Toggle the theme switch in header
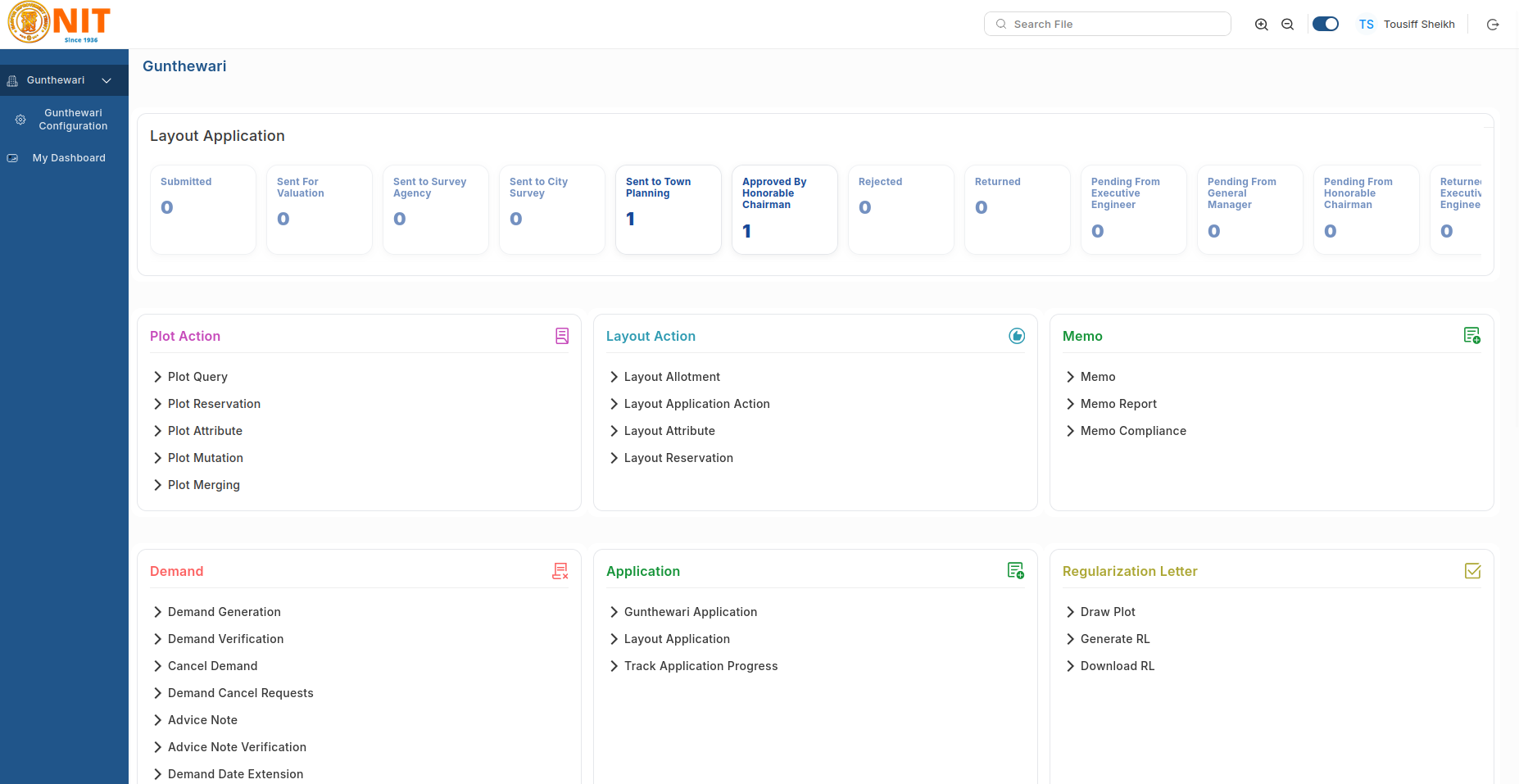Image resolution: width=1519 pixels, height=784 pixels. click(1326, 24)
